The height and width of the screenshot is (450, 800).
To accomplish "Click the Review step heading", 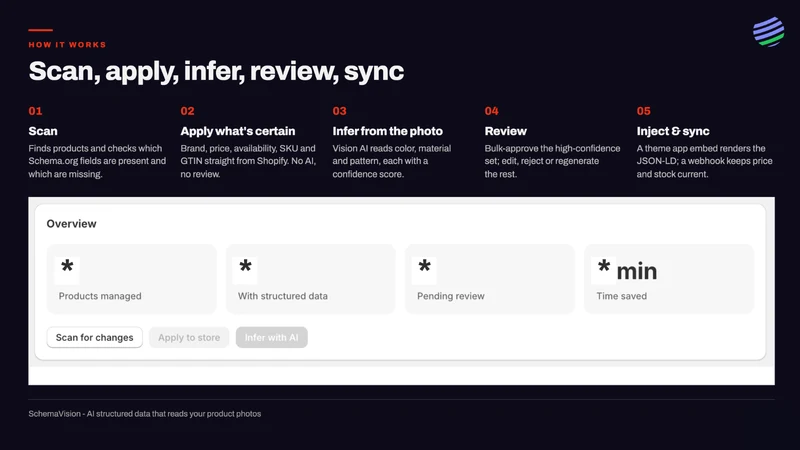I will tap(506, 131).
